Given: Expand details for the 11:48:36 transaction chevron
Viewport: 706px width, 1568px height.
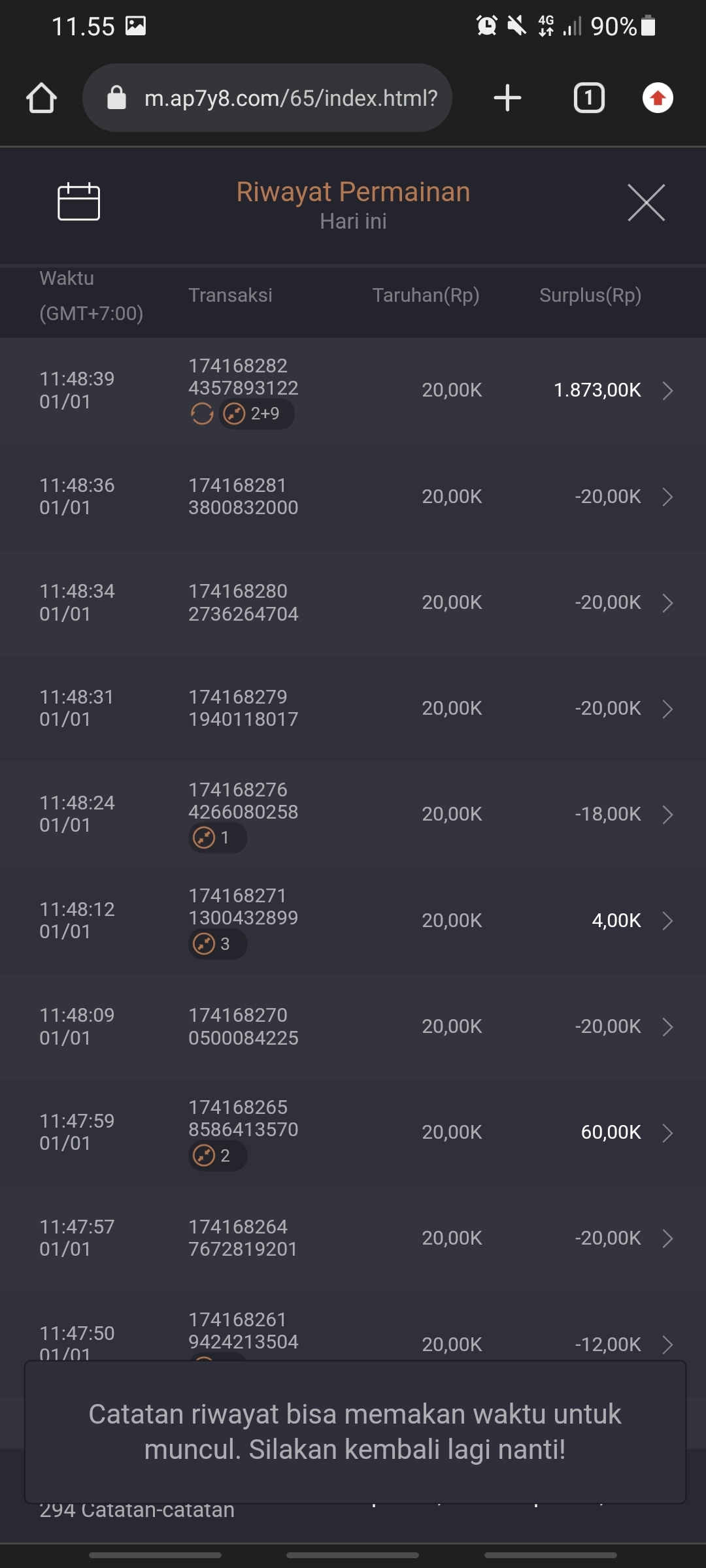Looking at the screenshot, I should point(667,497).
